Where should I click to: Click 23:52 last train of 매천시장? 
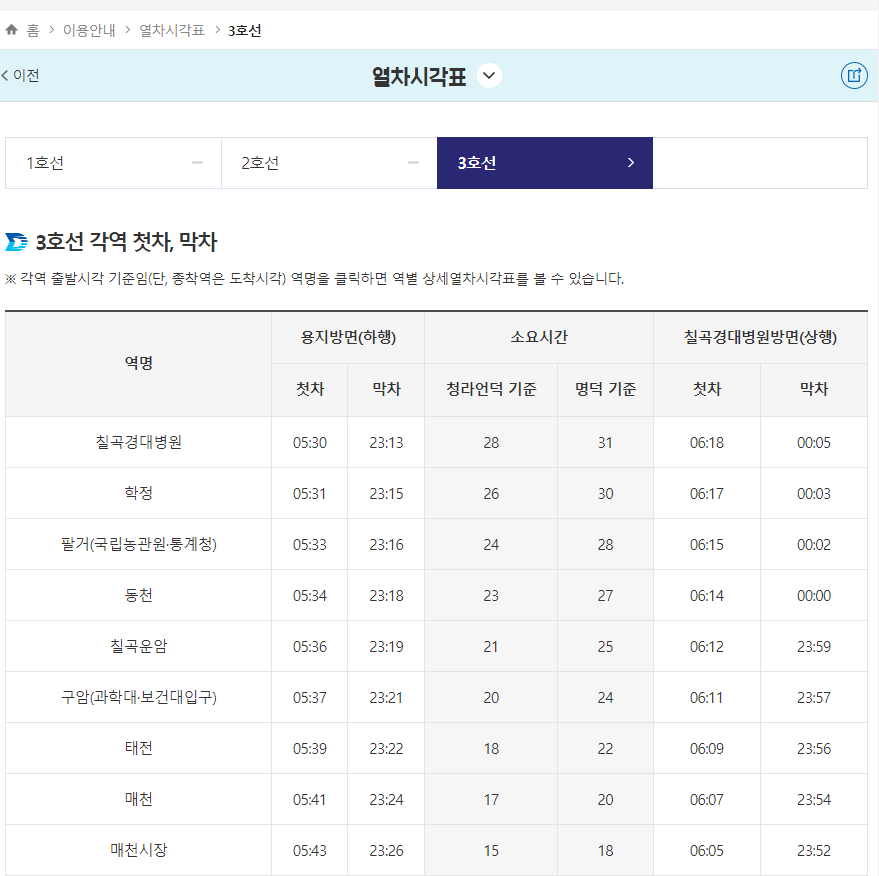pyautogui.click(x=814, y=851)
